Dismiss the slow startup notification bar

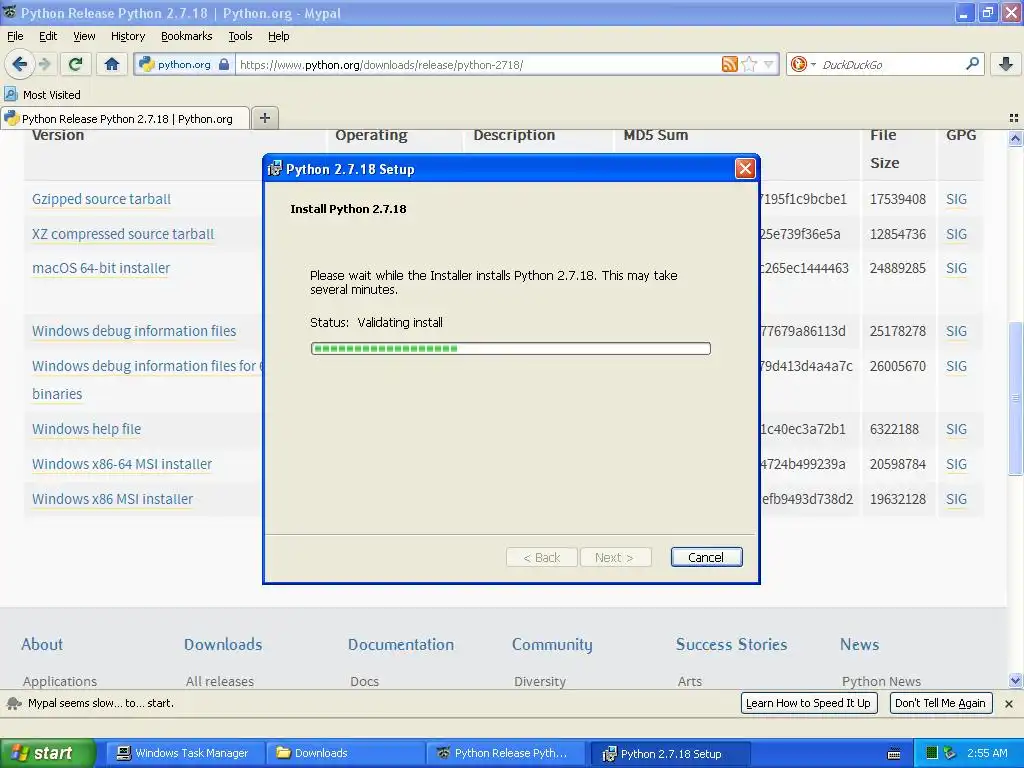[1008, 704]
